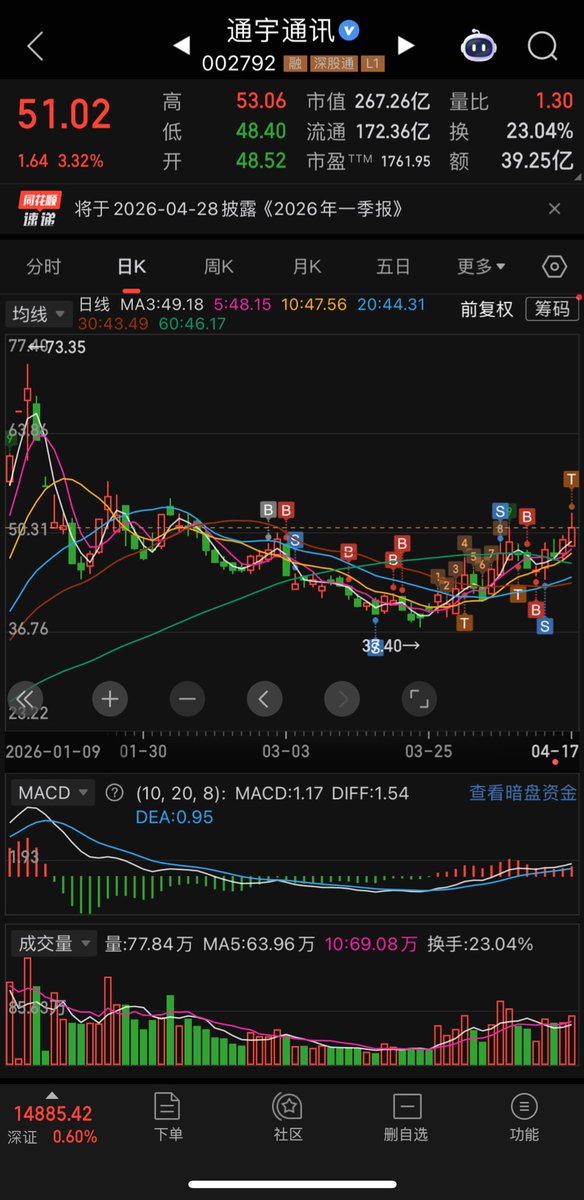
Task: Select the 月K tab
Action: click(x=307, y=266)
